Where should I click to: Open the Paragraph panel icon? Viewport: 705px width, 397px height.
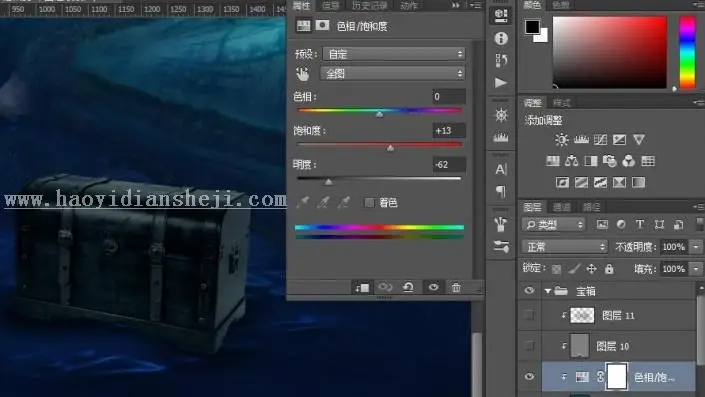[x=500, y=192]
